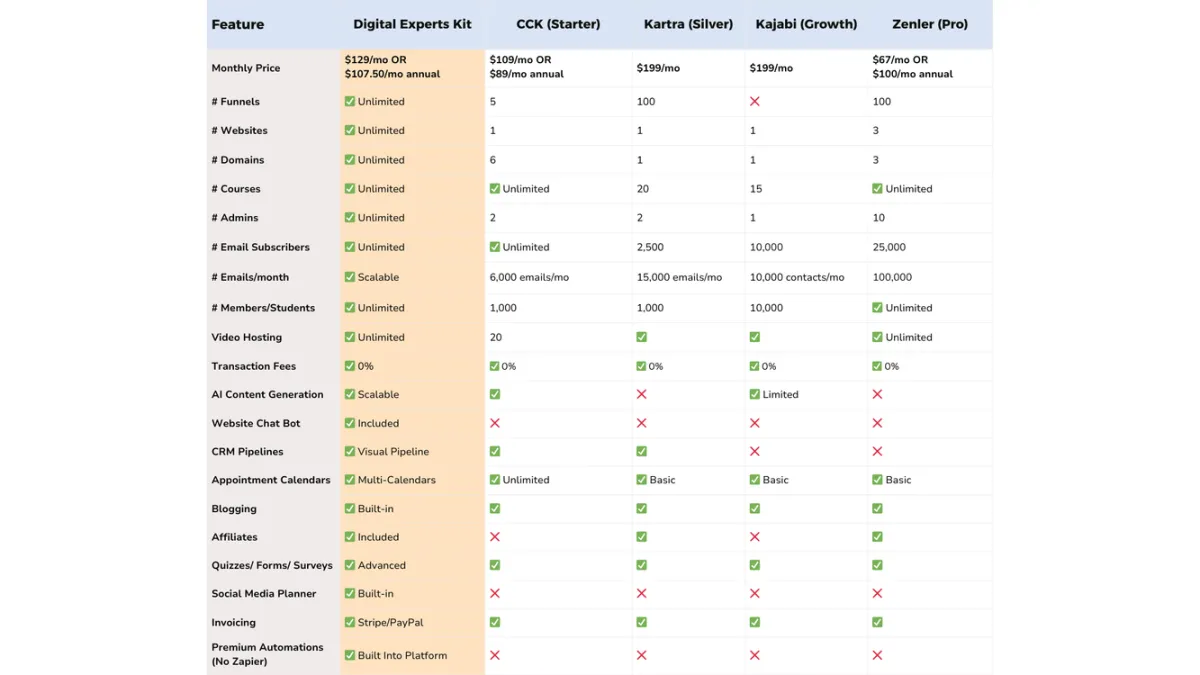Click Zenler's green checkmark for Invoicing
1200x675 pixels.
coord(877,622)
